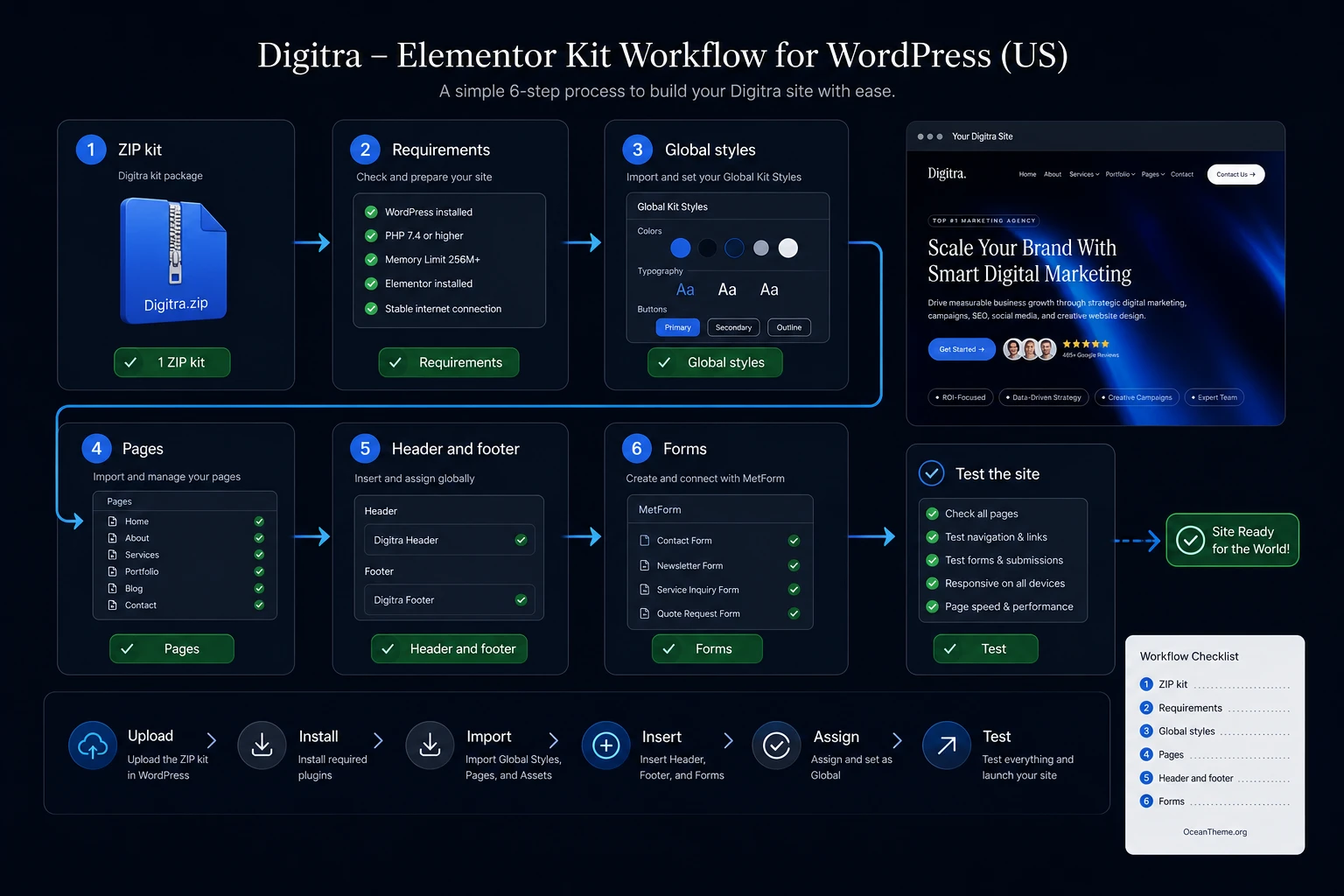This screenshot has width=1344, height=896.
Task: Open Contact in the preview site nav
Action: click(x=1182, y=174)
